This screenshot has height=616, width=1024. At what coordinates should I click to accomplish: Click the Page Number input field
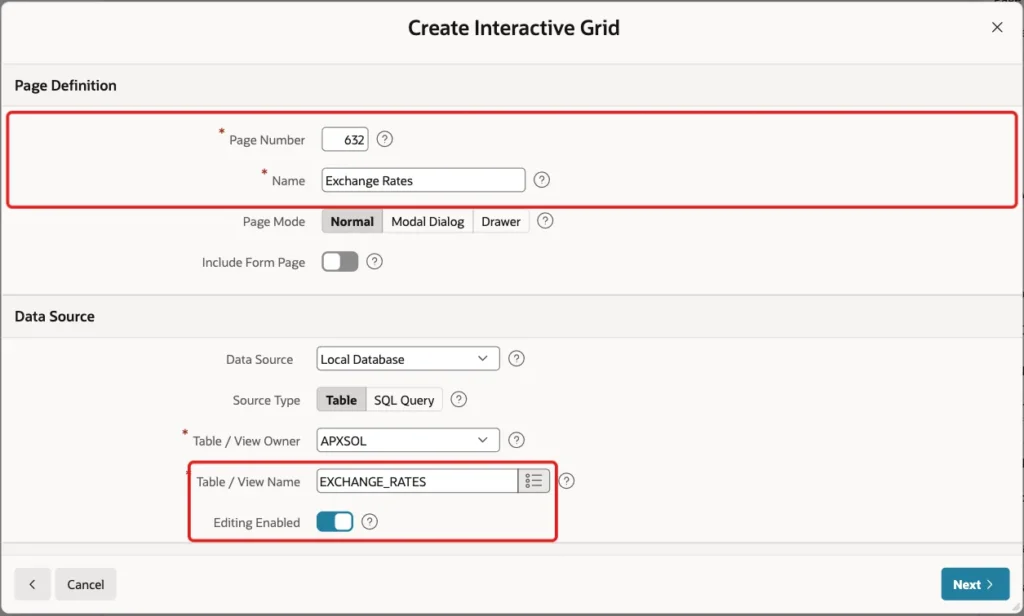coord(345,139)
